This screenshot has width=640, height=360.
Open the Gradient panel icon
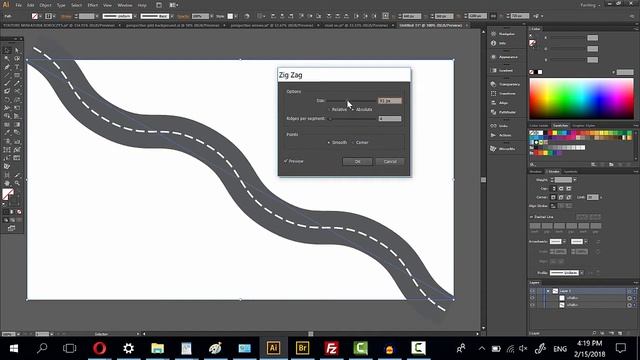tap(493, 70)
